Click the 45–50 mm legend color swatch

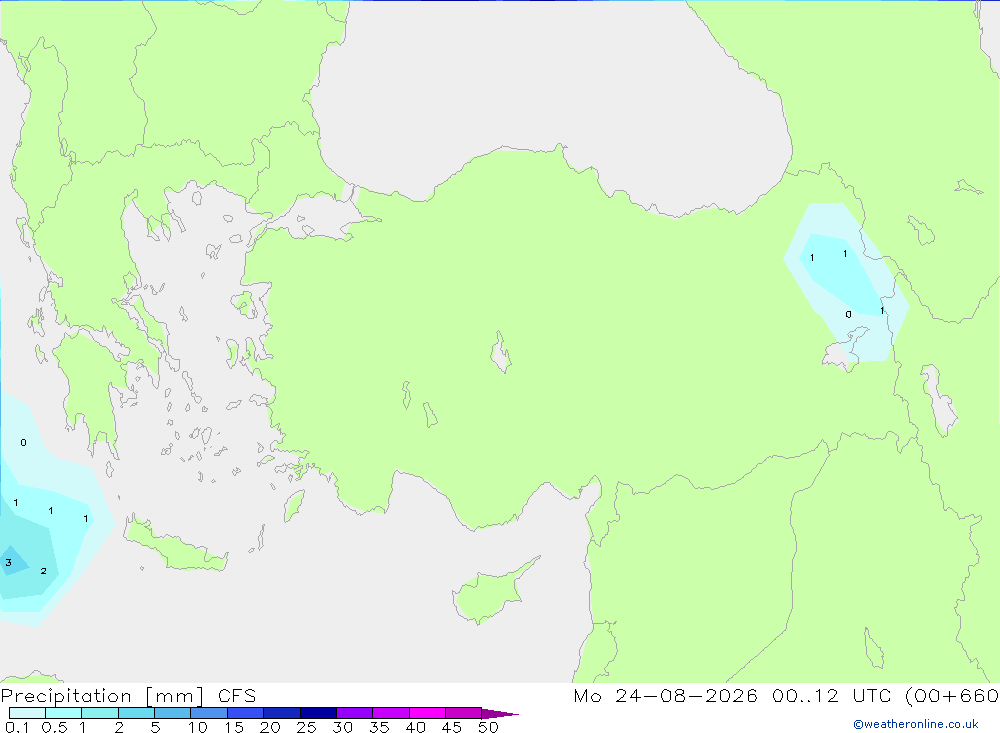tap(464, 713)
